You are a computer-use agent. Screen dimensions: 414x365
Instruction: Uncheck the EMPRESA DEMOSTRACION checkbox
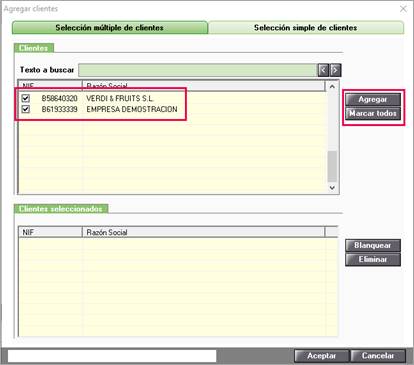pos(26,109)
